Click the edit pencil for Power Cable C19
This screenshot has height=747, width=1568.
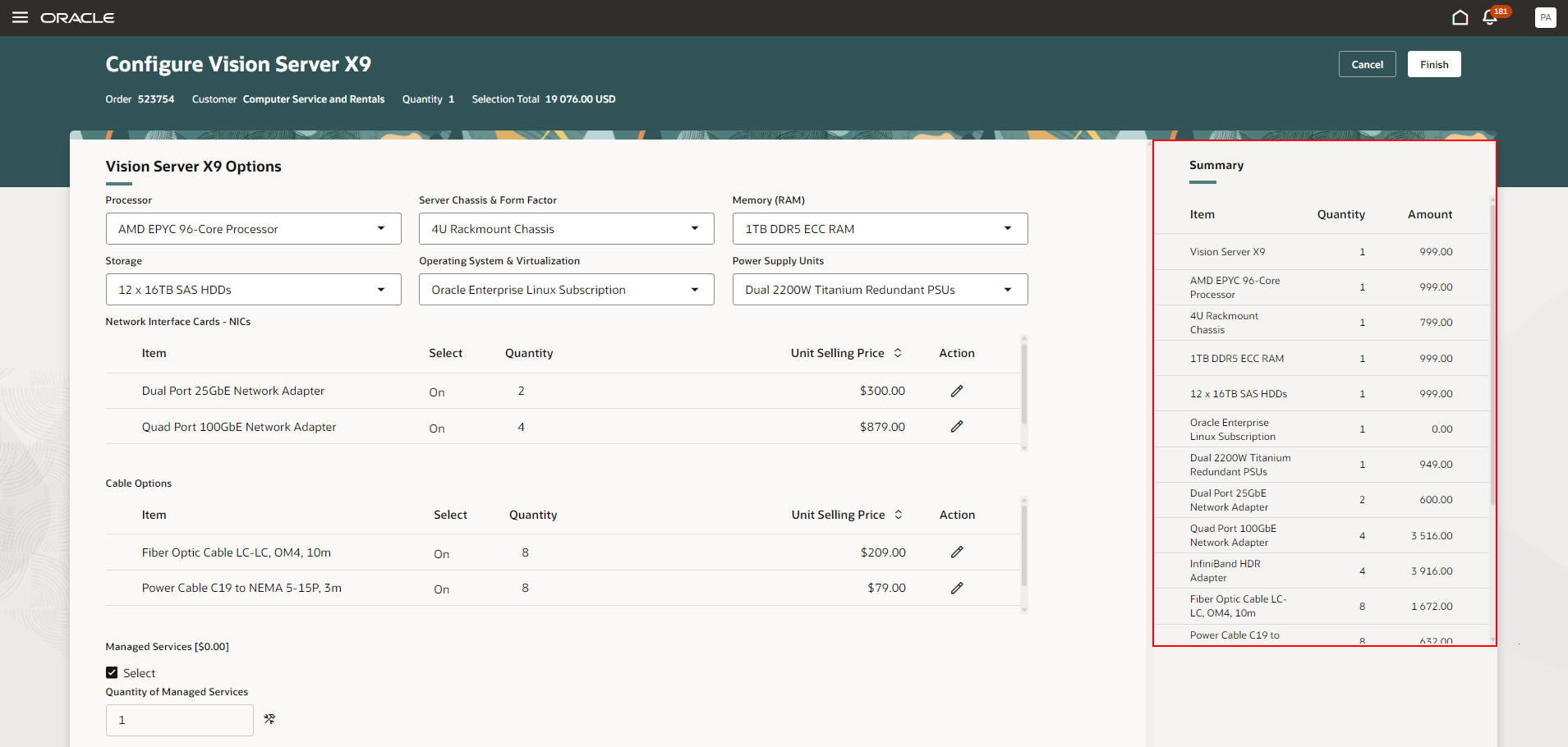(956, 588)
